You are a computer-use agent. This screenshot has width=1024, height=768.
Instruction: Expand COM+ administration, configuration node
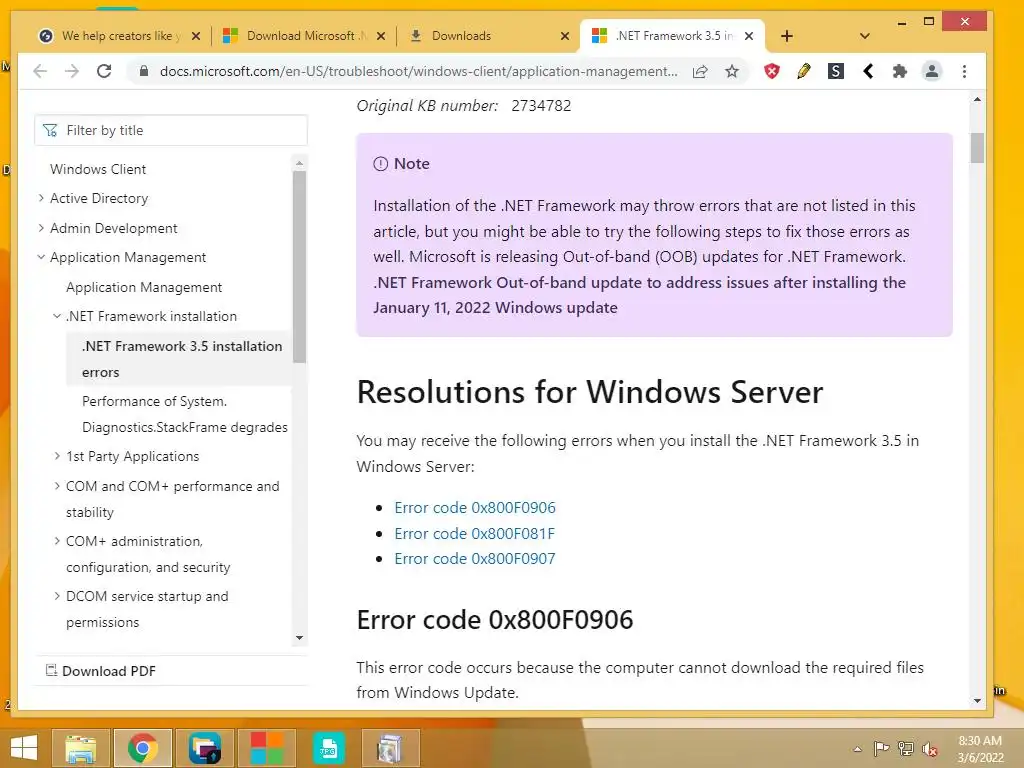pos(57,541)
